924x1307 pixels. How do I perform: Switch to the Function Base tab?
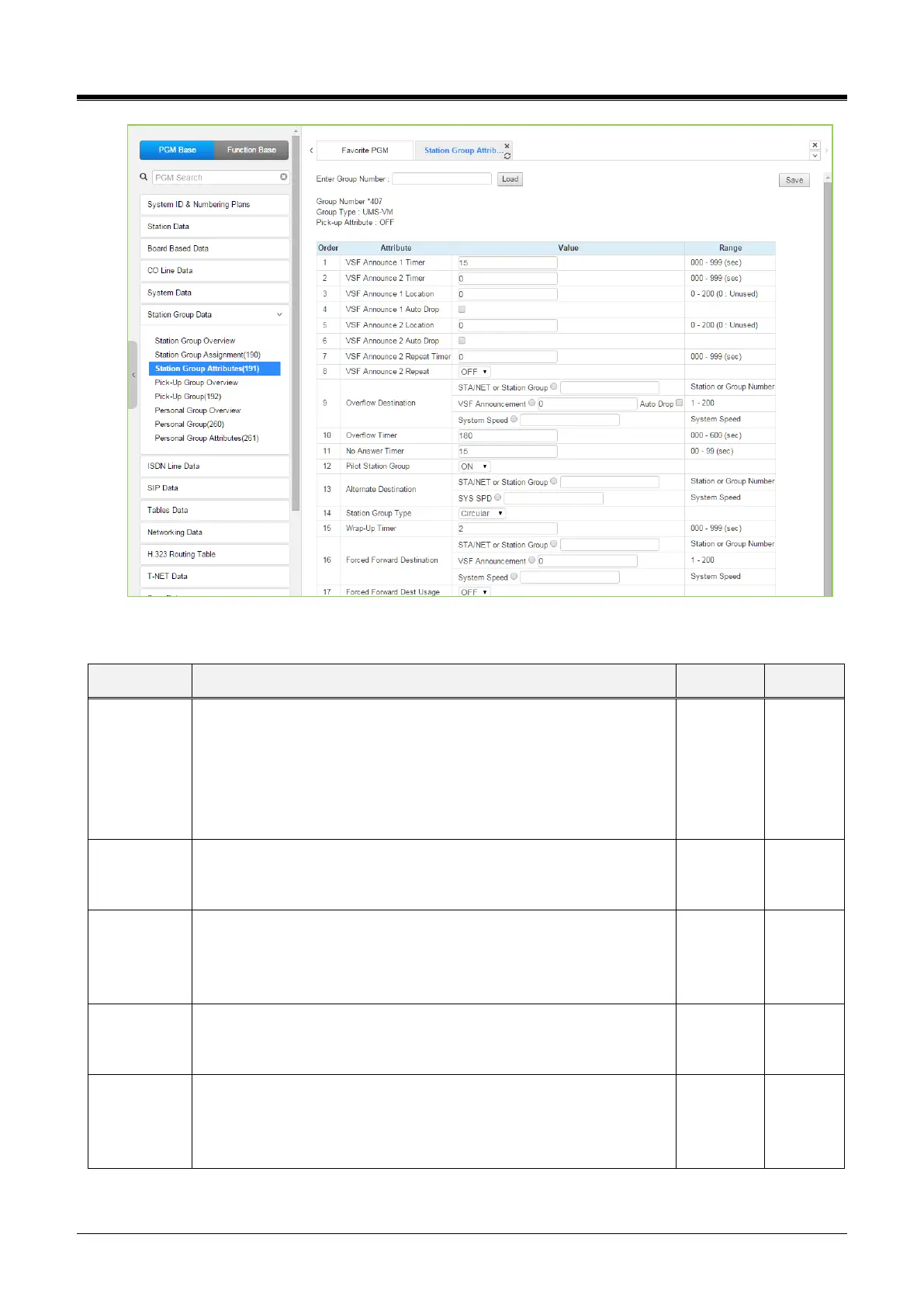point(251,150)
